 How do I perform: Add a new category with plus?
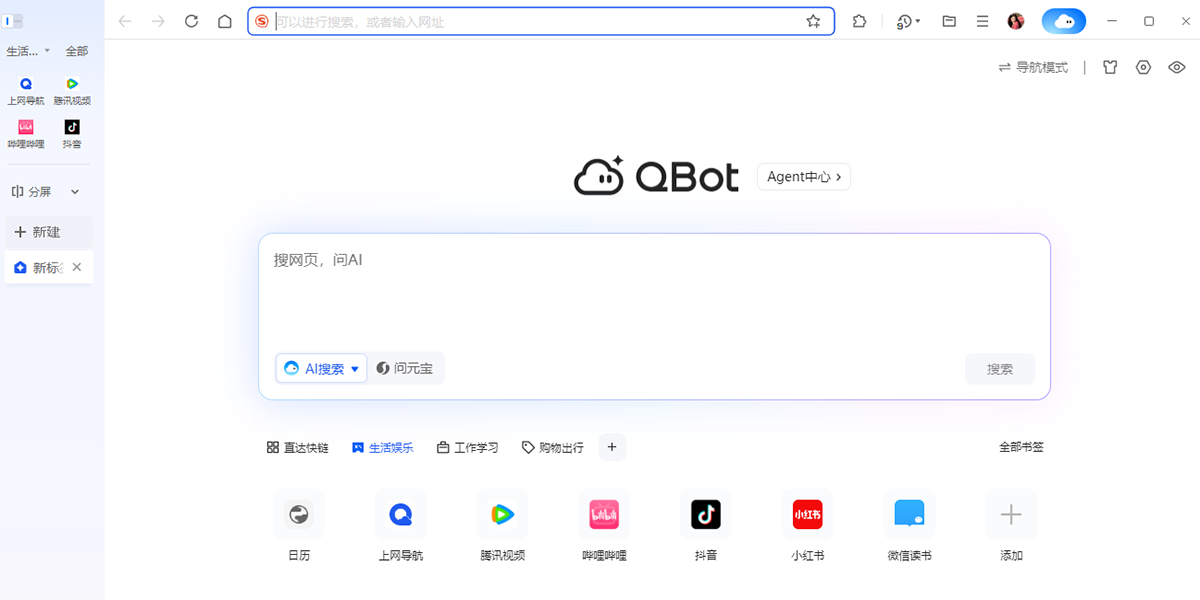pos(612,447)
